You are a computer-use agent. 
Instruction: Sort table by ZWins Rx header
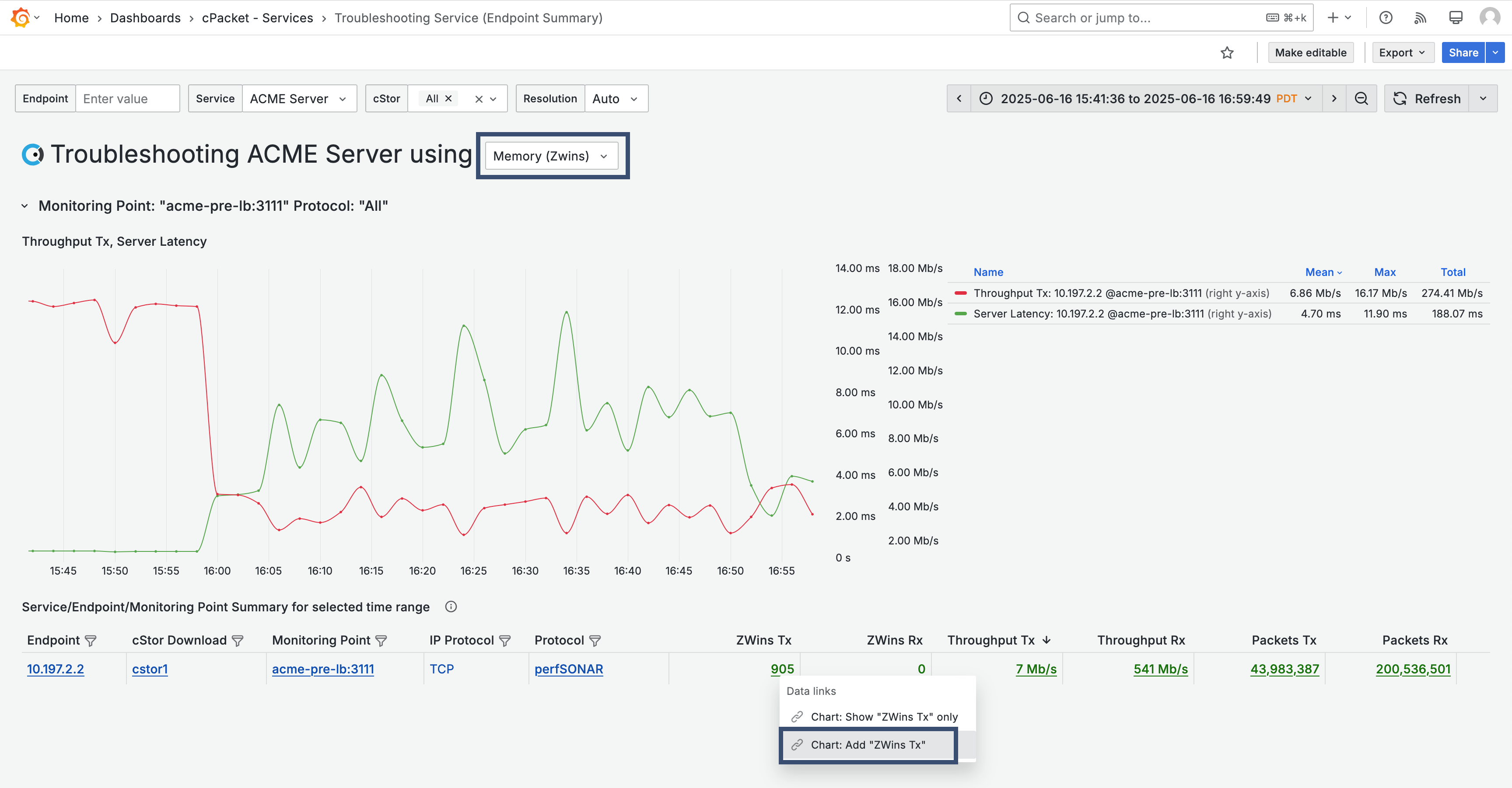(x=895, y=640)
